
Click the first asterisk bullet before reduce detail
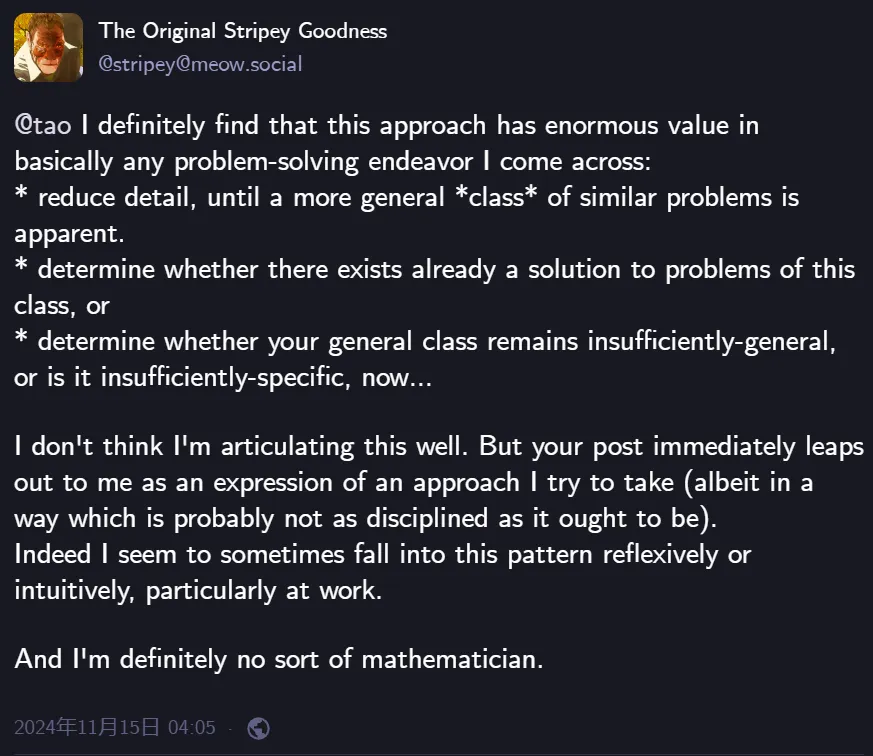pos(21,194)
